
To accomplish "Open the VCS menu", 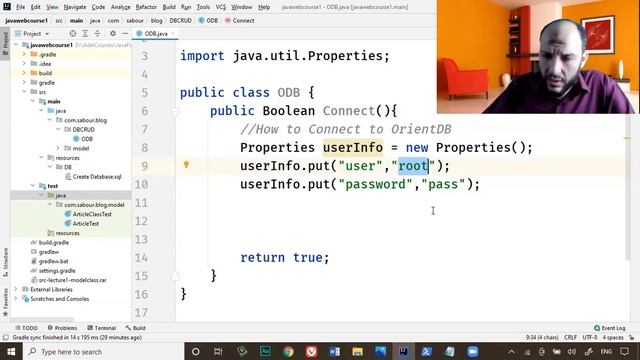I will tap(220, 7).
